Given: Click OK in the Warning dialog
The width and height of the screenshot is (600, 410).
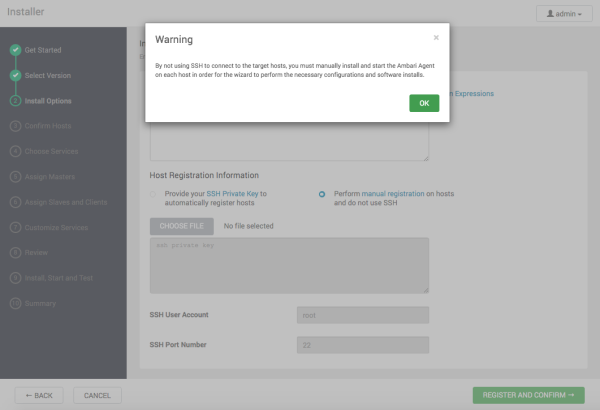Looking at the screenshot, I should 424,103.
